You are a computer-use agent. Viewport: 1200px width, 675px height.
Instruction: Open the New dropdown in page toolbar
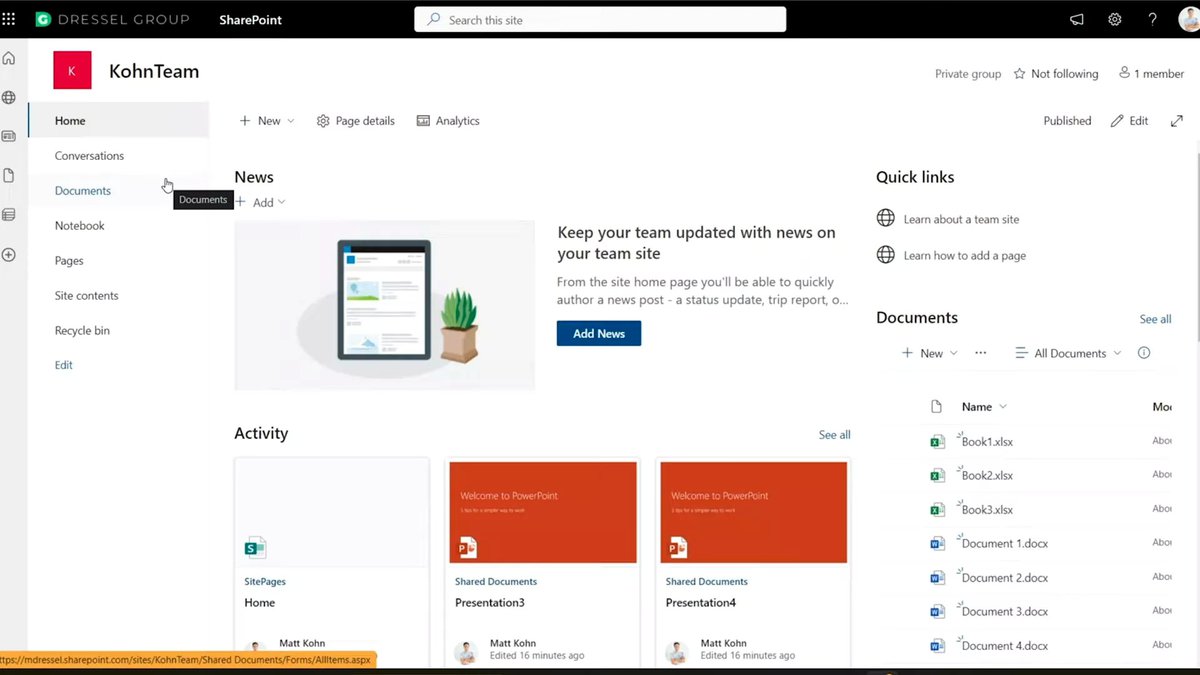(267, 121)
